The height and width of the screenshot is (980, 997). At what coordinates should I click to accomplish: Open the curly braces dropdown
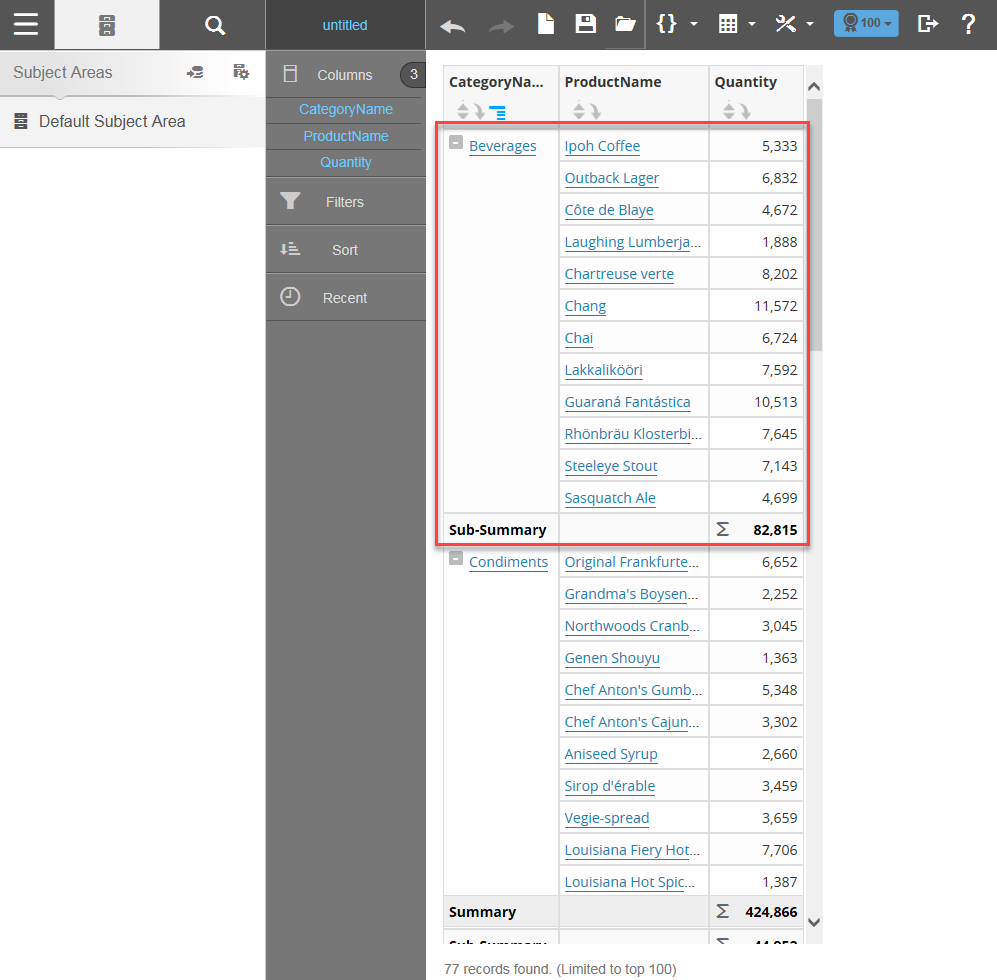[x=676, y=25]
